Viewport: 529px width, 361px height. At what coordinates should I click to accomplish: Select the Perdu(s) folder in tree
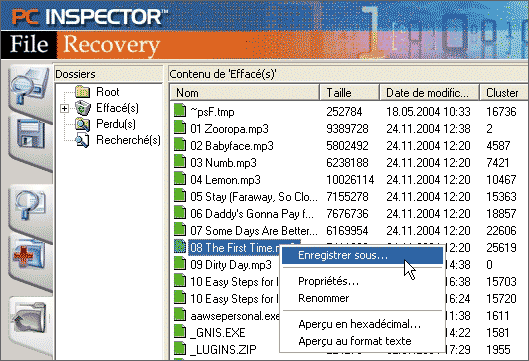[116, 124]
